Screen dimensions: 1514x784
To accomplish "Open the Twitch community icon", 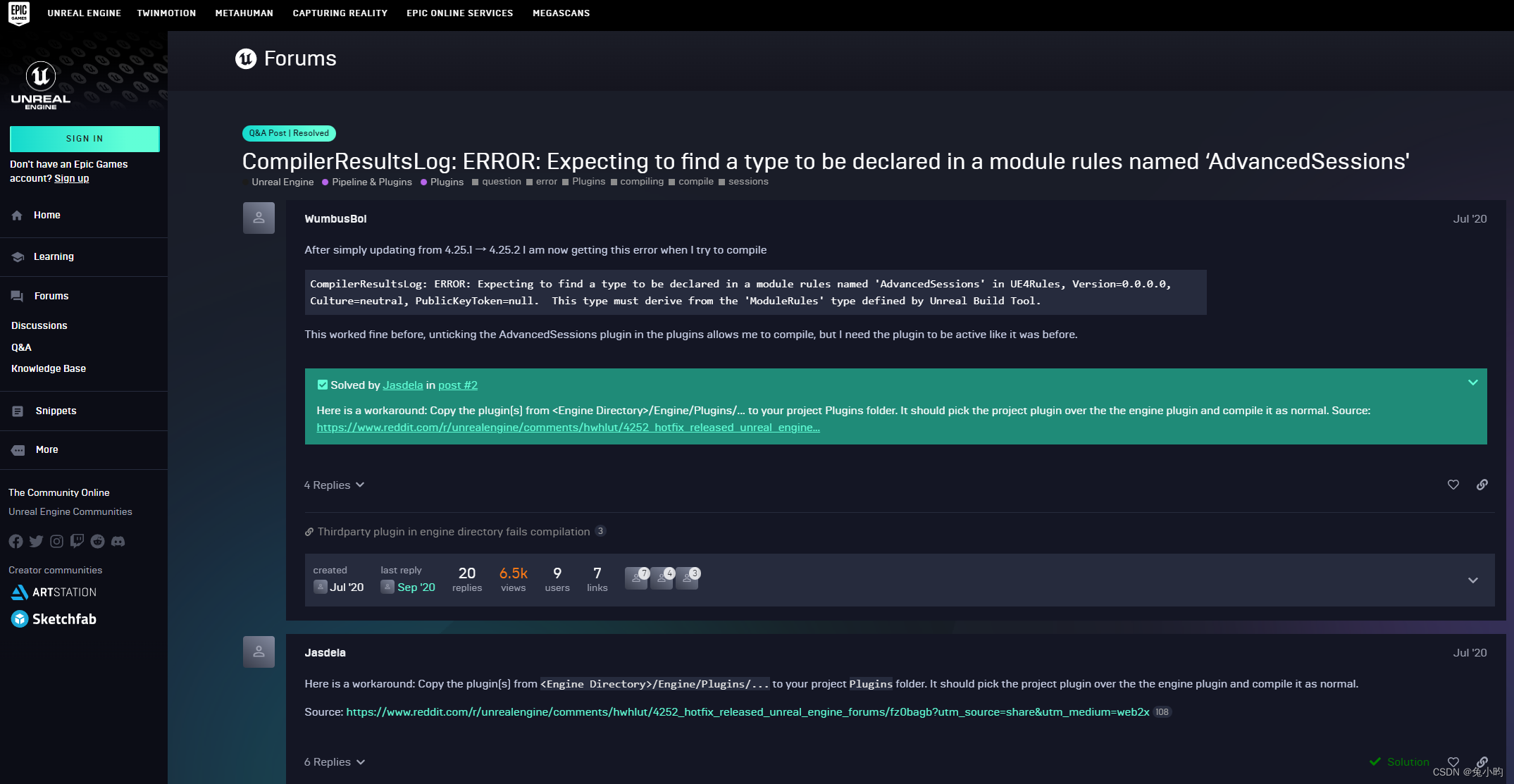I will point(77,541).
